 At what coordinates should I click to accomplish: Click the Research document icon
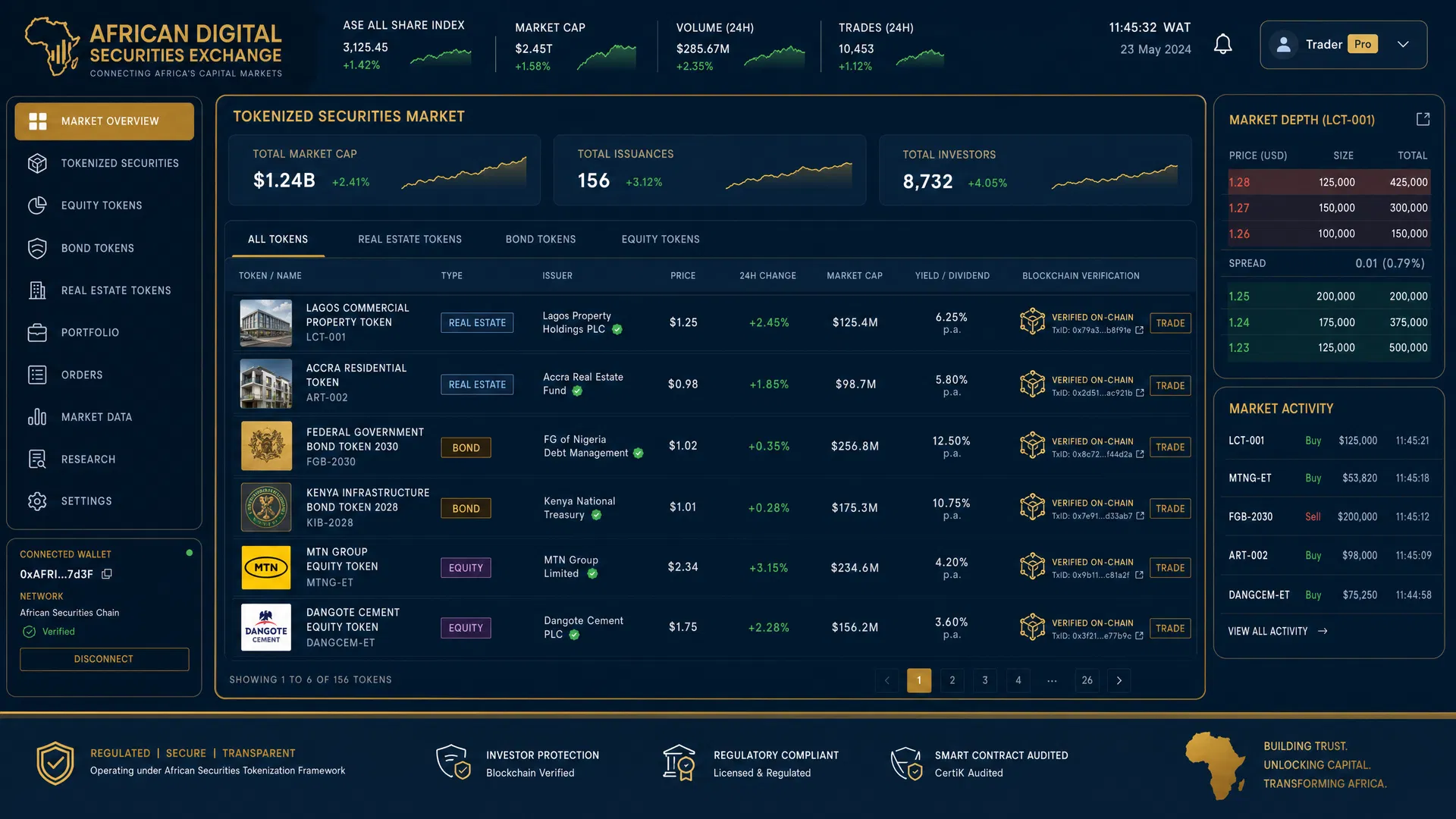[37, 459]
